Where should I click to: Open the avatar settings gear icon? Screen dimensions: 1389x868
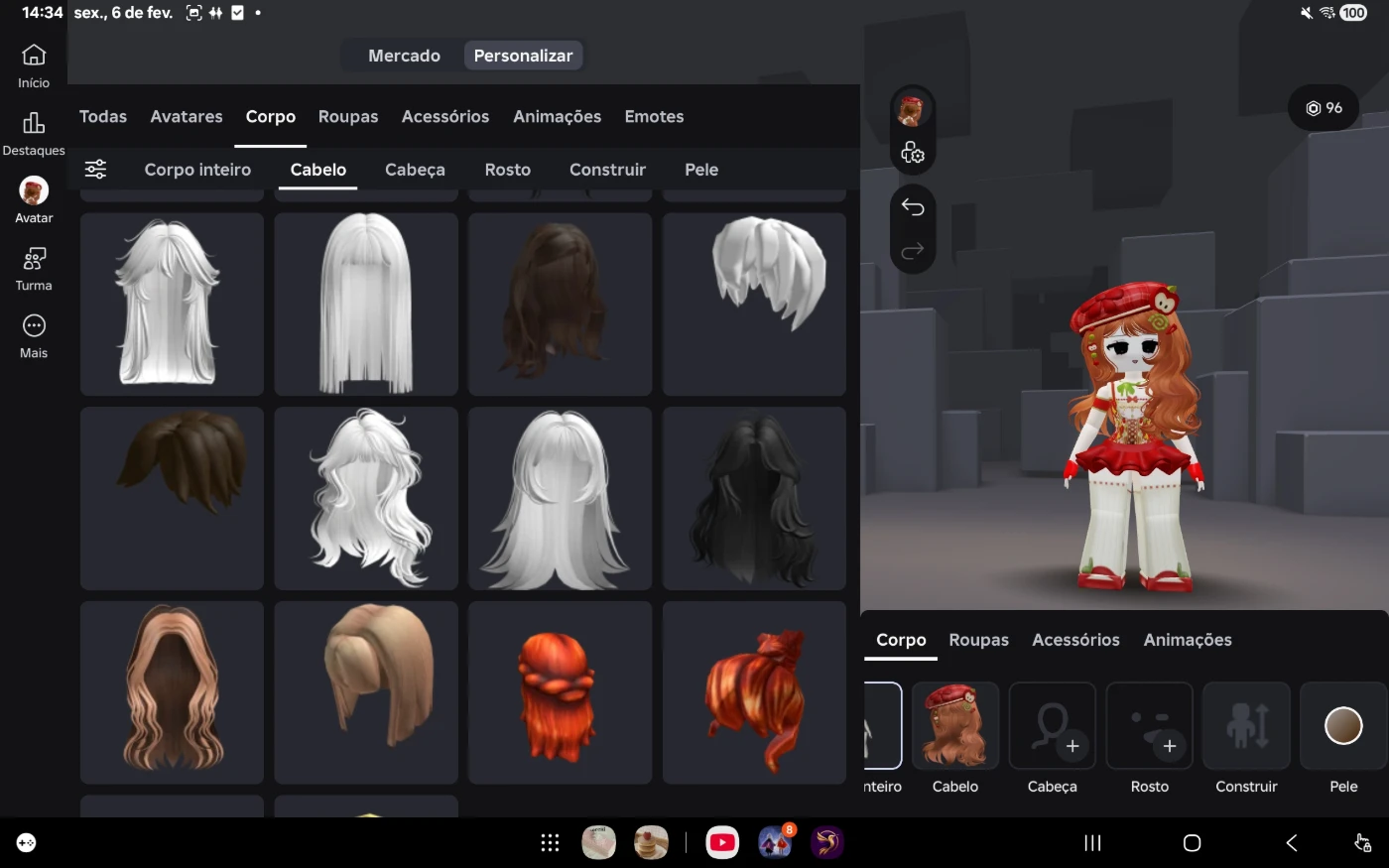912,154
